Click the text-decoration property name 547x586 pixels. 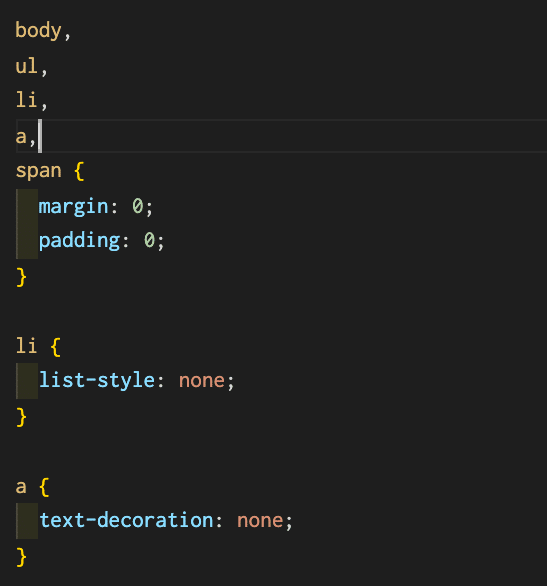coord(126,520)
